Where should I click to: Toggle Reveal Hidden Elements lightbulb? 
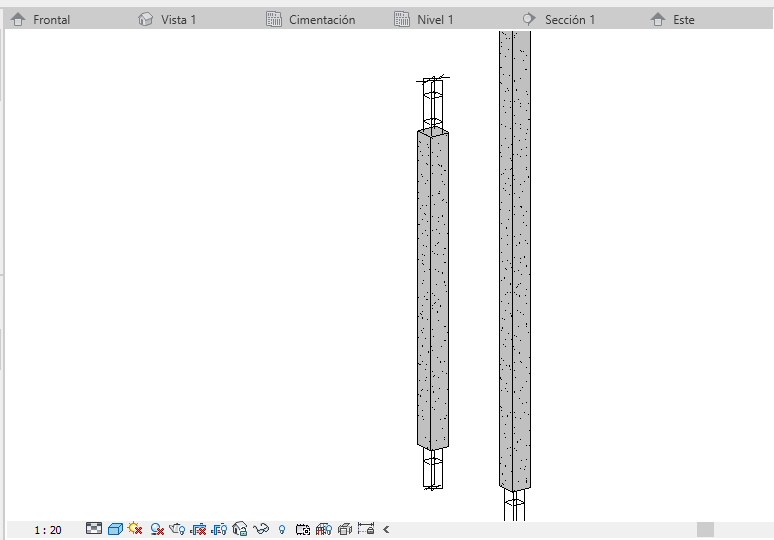click(x=282, y=530)
